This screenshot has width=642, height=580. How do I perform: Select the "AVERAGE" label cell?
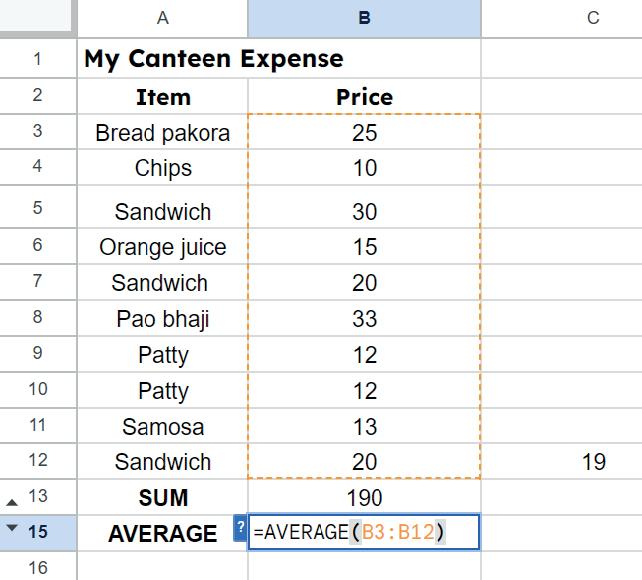click(163, 533)
